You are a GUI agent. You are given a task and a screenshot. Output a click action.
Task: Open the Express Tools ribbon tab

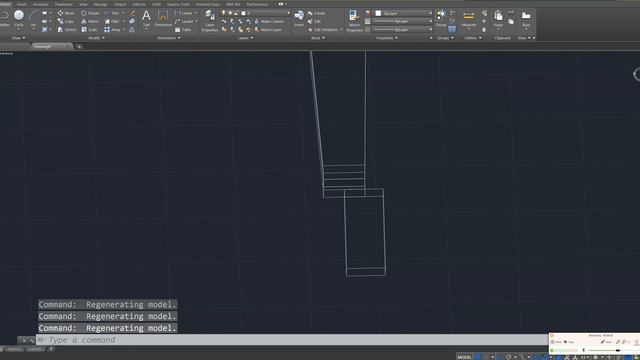pyautogui.click(x=178, y=4)
